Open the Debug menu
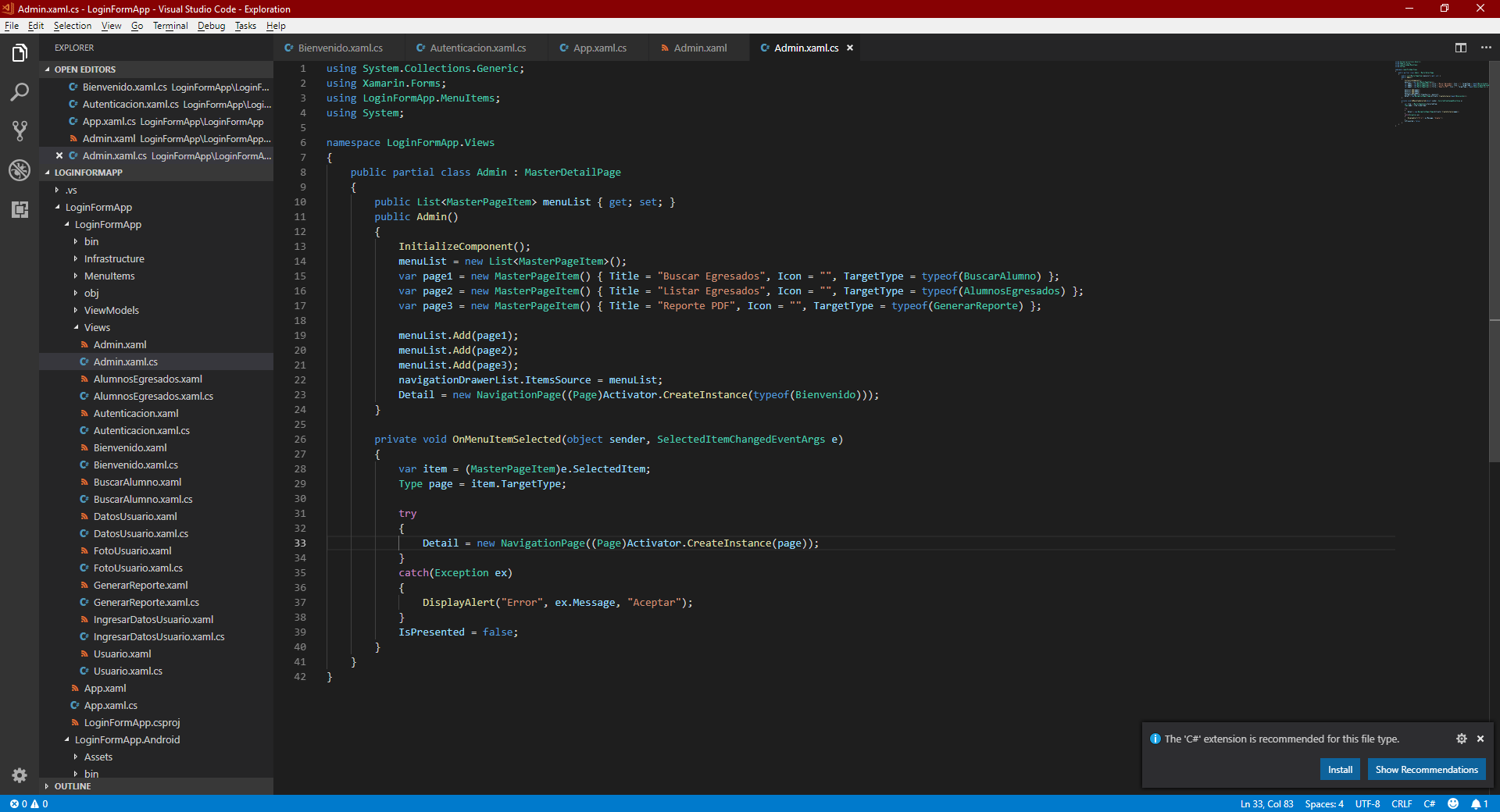Viewport: 1500px width, 812px height. coord(211,26)
